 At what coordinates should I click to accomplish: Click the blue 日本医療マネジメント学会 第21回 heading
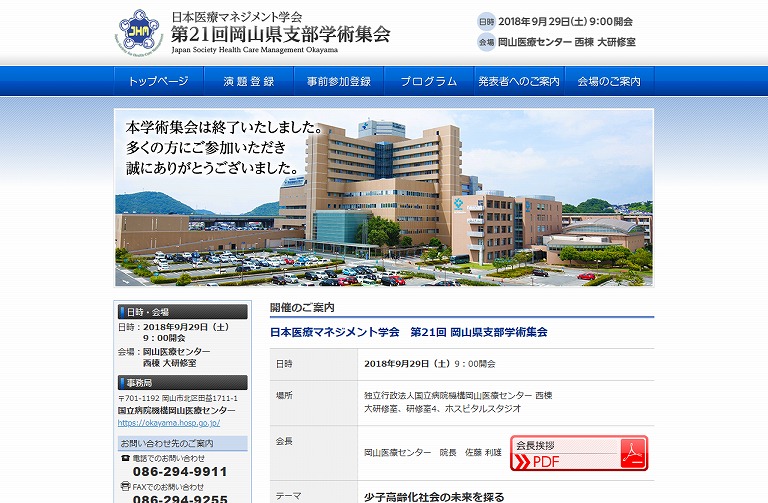(408, 332)
